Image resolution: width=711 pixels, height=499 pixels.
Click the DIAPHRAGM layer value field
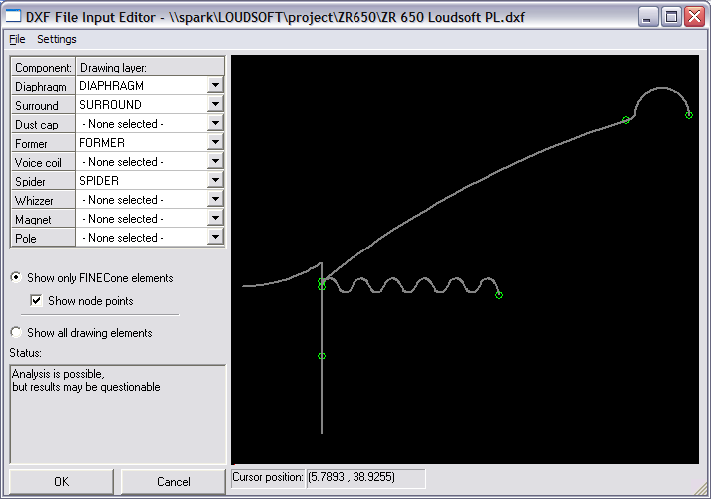[x=141, y=85]
